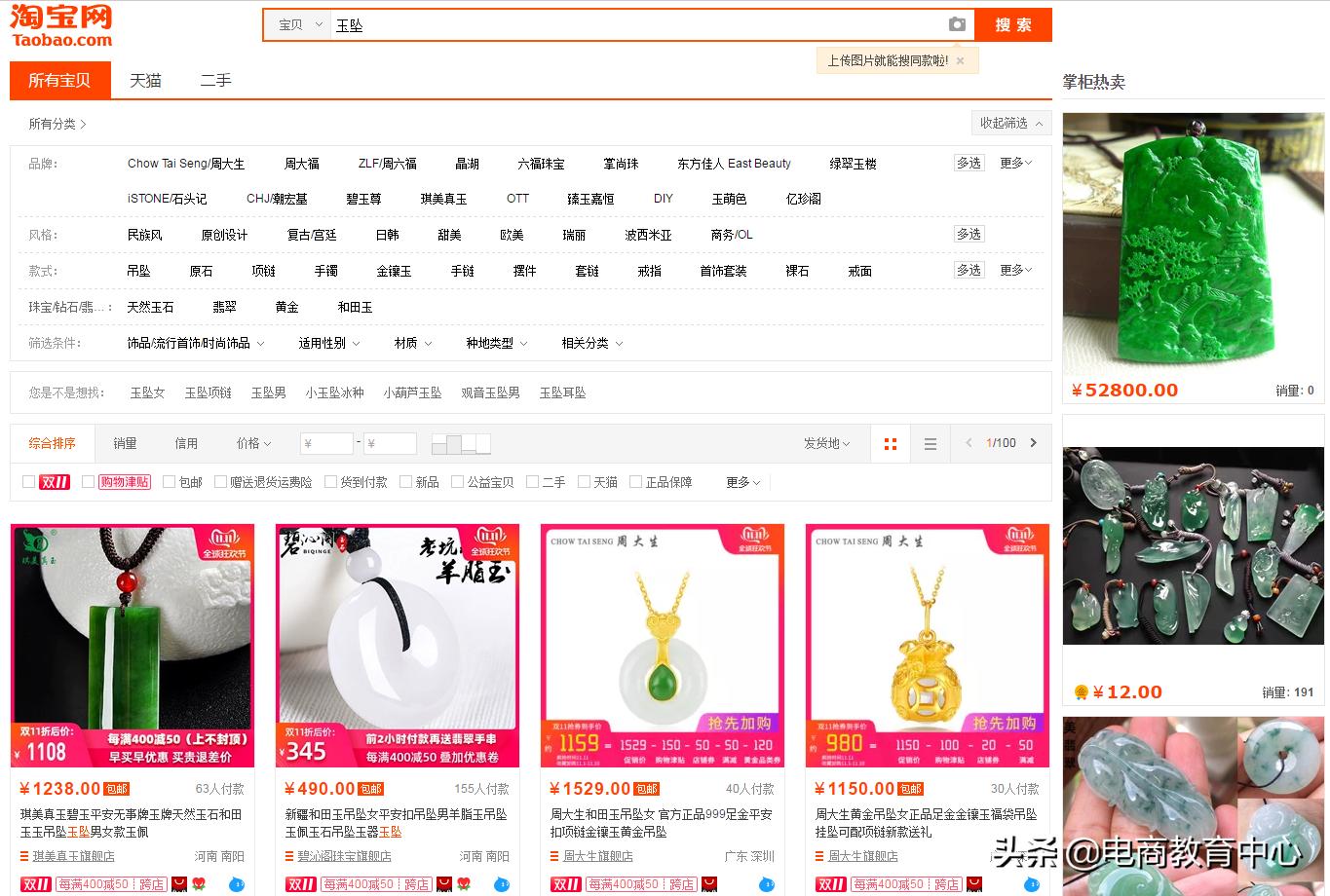Screen dimensions: 1330x896
Task: Click the shop icon beside 琪美真玉旗舰店
Action: [x=22, y=855]
